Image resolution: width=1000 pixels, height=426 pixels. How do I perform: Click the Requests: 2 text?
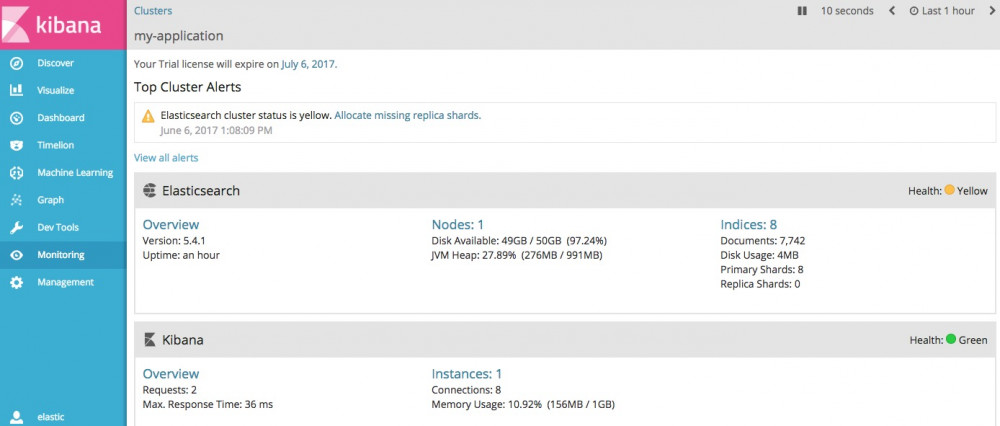point(170,390)
